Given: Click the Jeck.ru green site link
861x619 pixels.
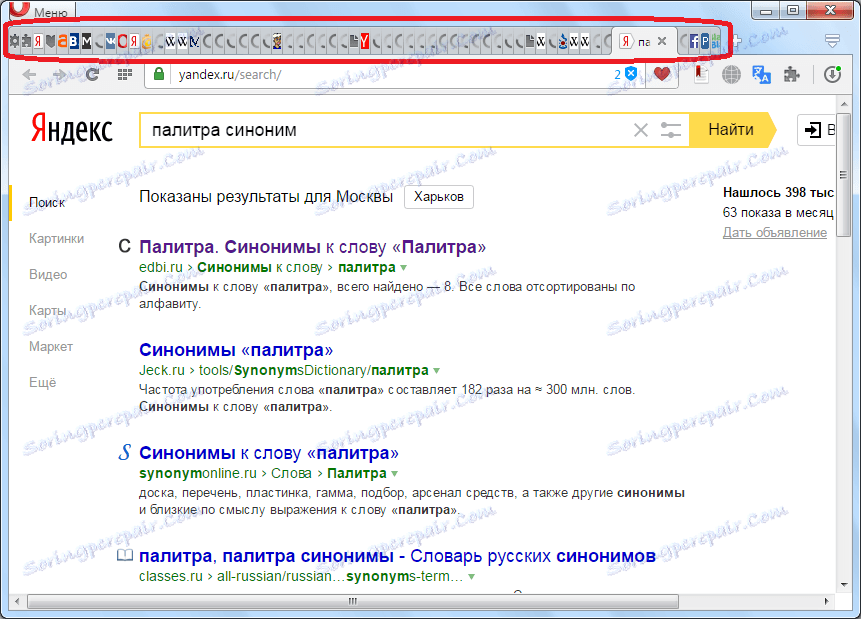Looking at the screenshot, I should [162, 371].
